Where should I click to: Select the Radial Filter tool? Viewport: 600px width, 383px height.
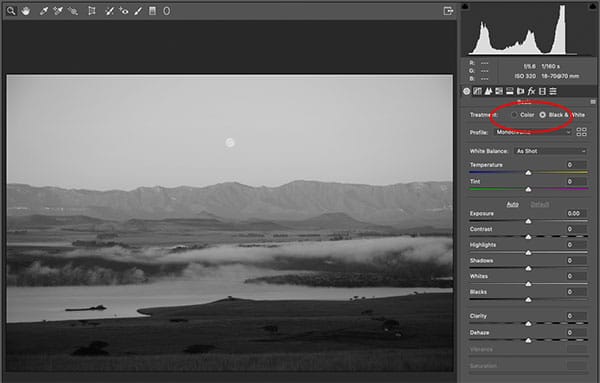coord(167,11)
